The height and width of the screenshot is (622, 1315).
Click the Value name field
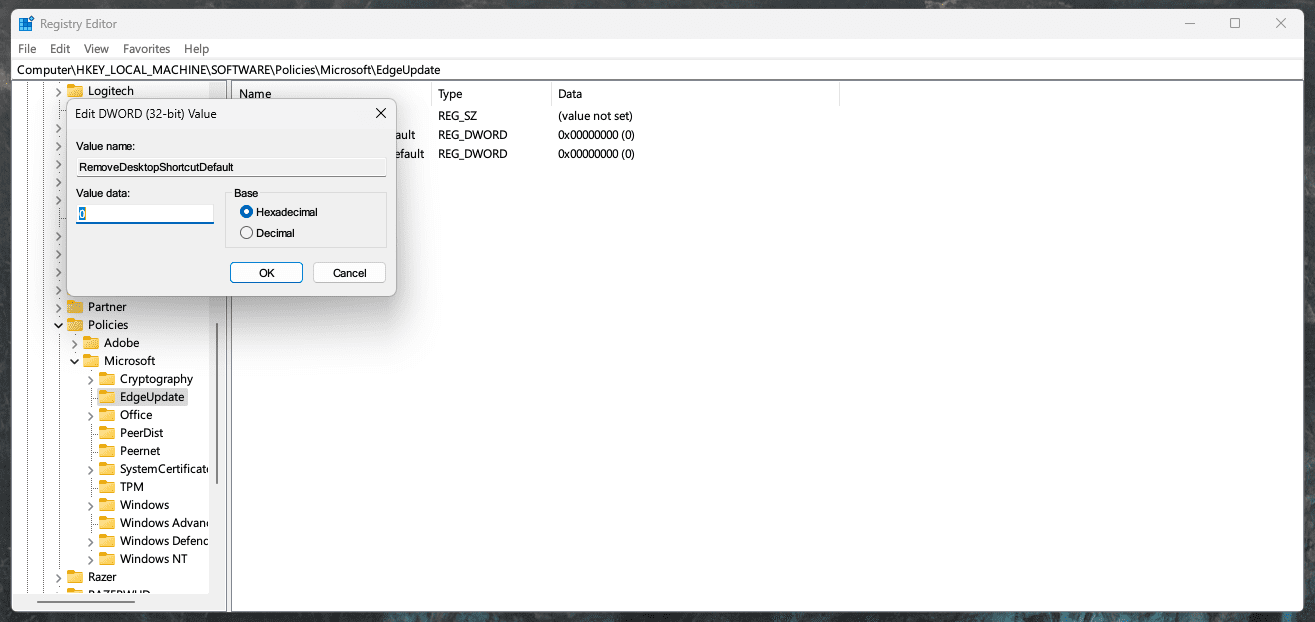tap(231, 167)
